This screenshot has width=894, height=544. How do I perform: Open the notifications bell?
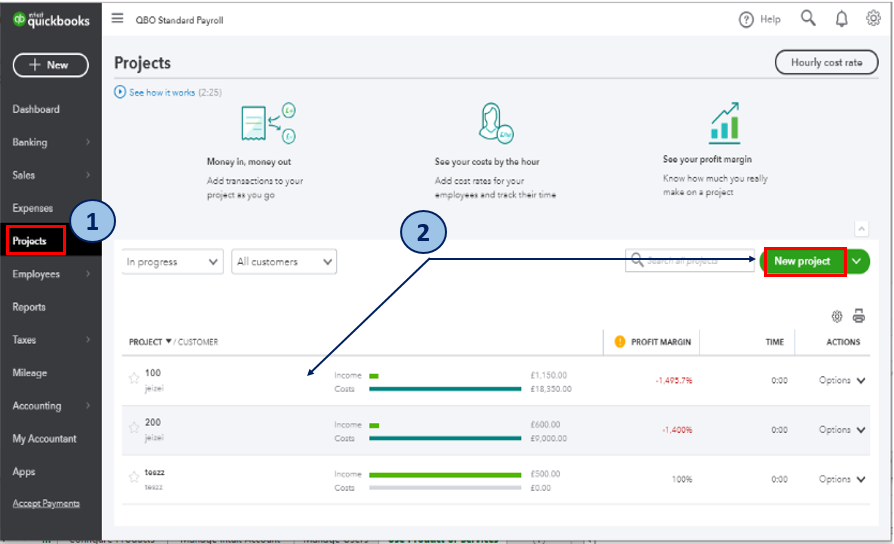[841, 19]
